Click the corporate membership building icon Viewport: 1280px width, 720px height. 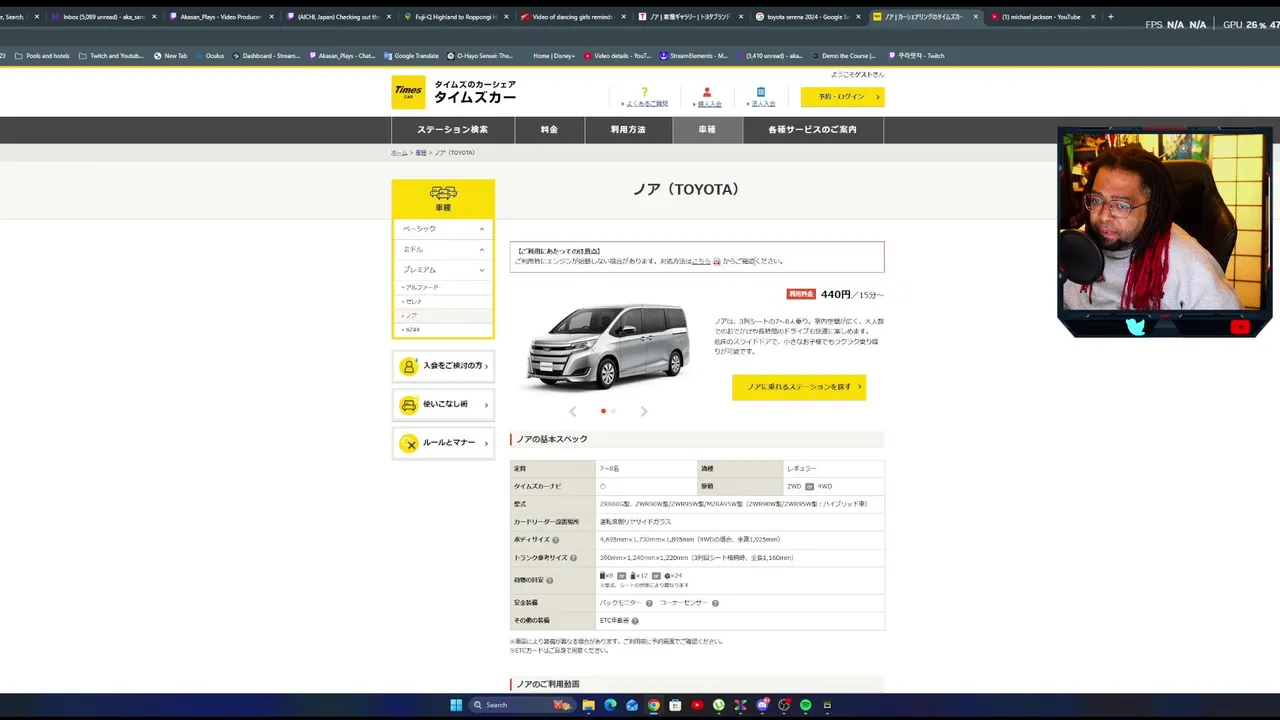point(761,92)
